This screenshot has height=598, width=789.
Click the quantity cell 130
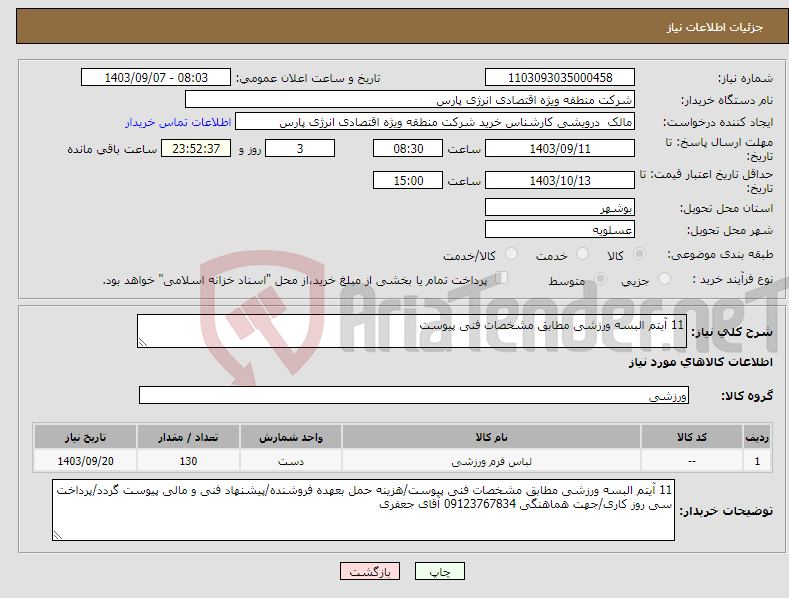(x=188, y=461)
